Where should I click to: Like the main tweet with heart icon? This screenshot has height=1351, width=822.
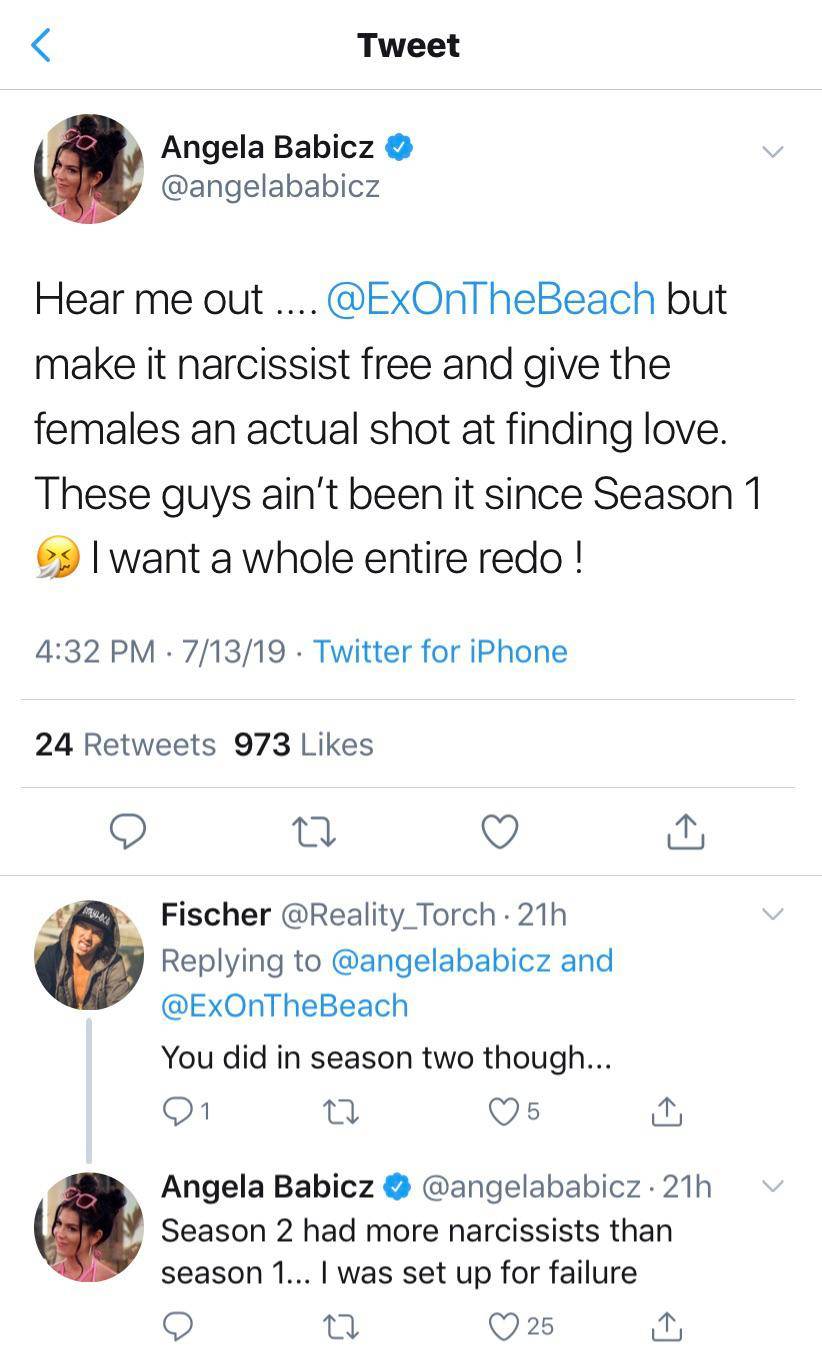500,831
